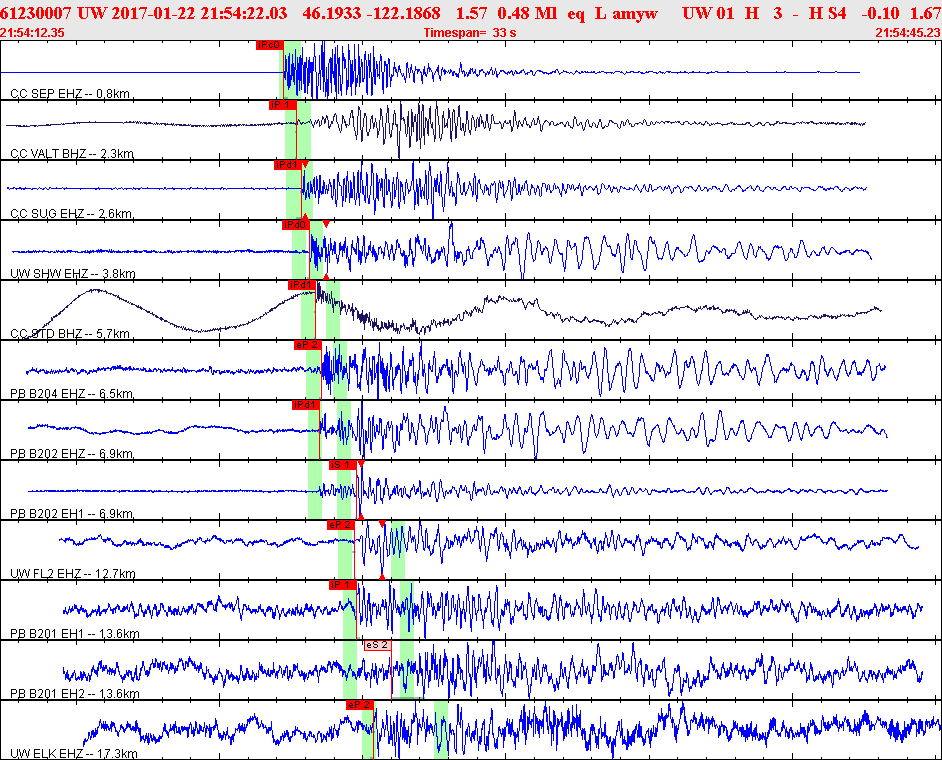Click the CC SEP EHZ station label
Screen dimensions: 942x760
pos(70,94)
